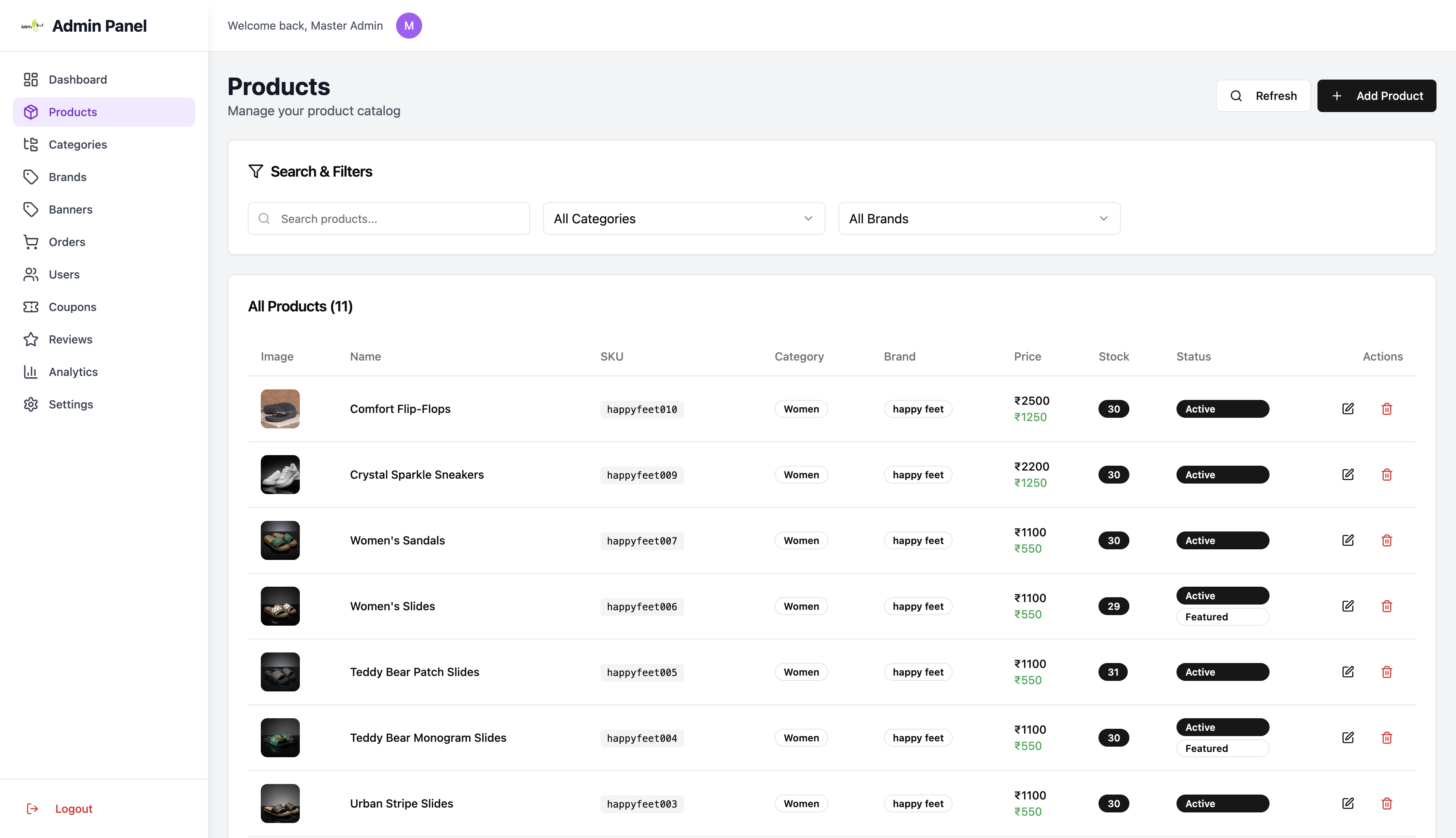Screen dimensions: 1456x838
Task: Click the Add Product button
Action: 1376,95
